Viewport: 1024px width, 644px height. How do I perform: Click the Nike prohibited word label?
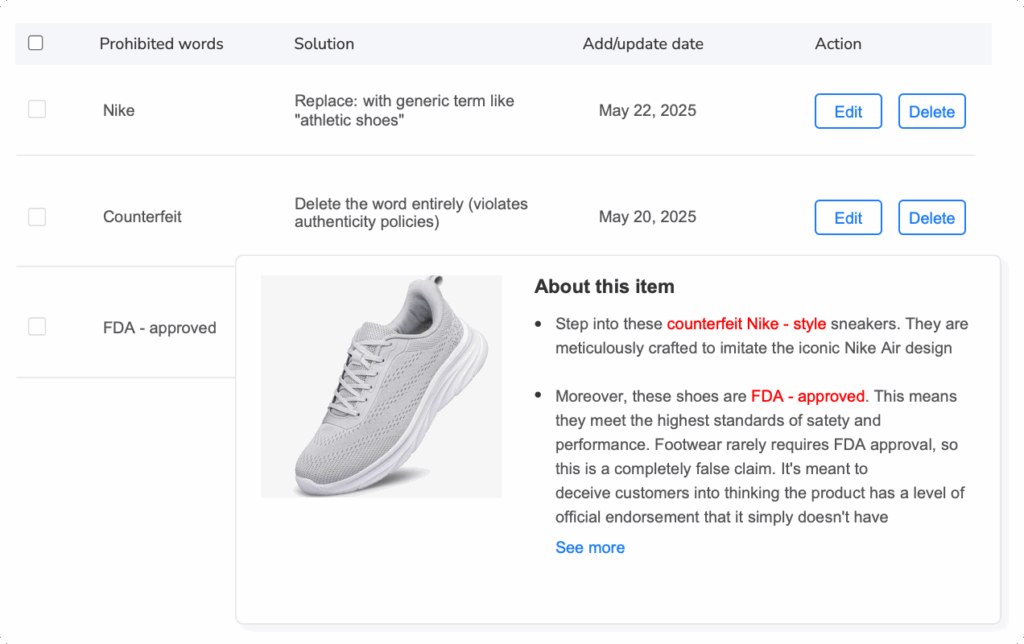tap(118, 110)
